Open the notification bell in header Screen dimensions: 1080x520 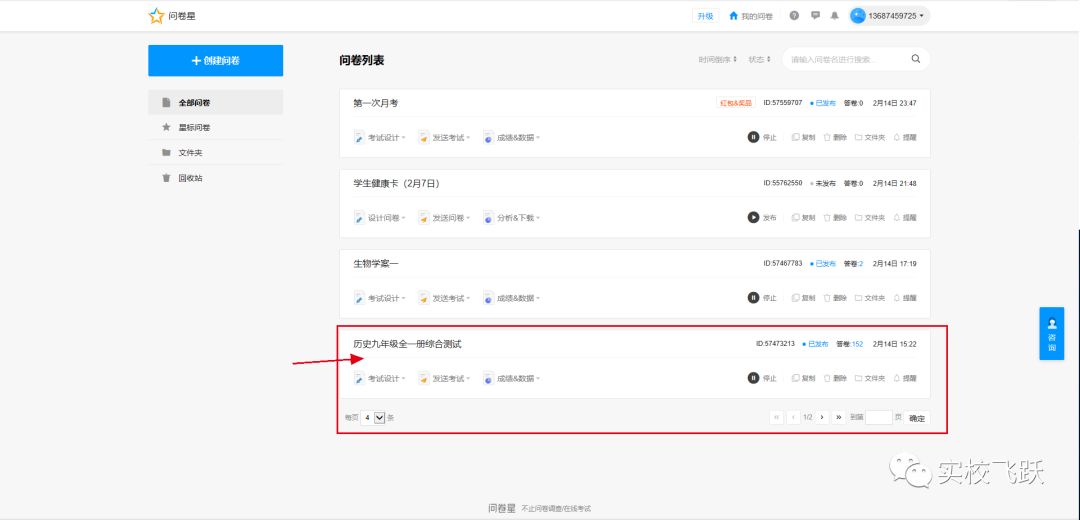click(834, 16)
